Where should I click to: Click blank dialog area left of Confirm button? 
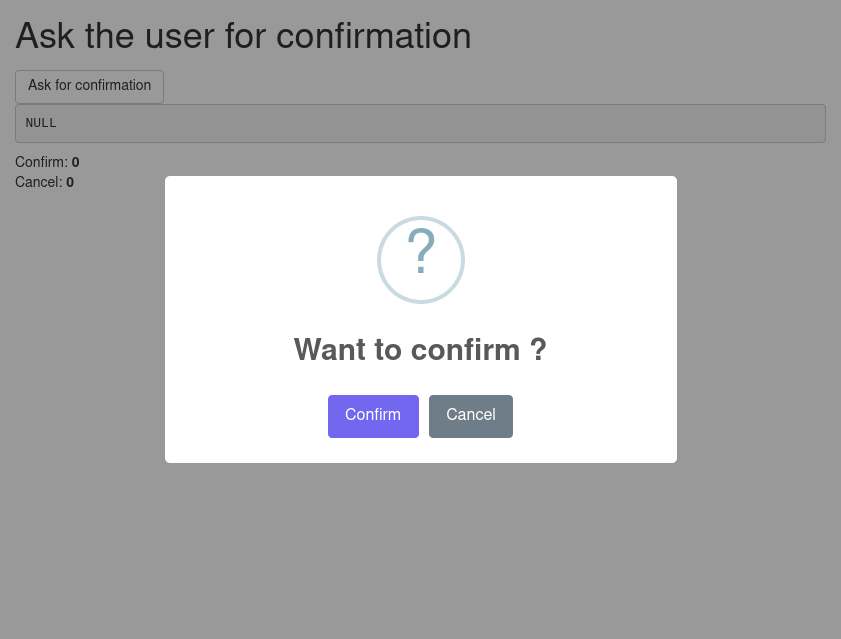[x=245, y=416]
